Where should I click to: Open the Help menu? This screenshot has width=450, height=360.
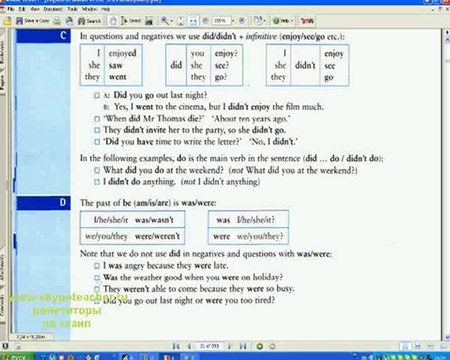click(105, 9)
